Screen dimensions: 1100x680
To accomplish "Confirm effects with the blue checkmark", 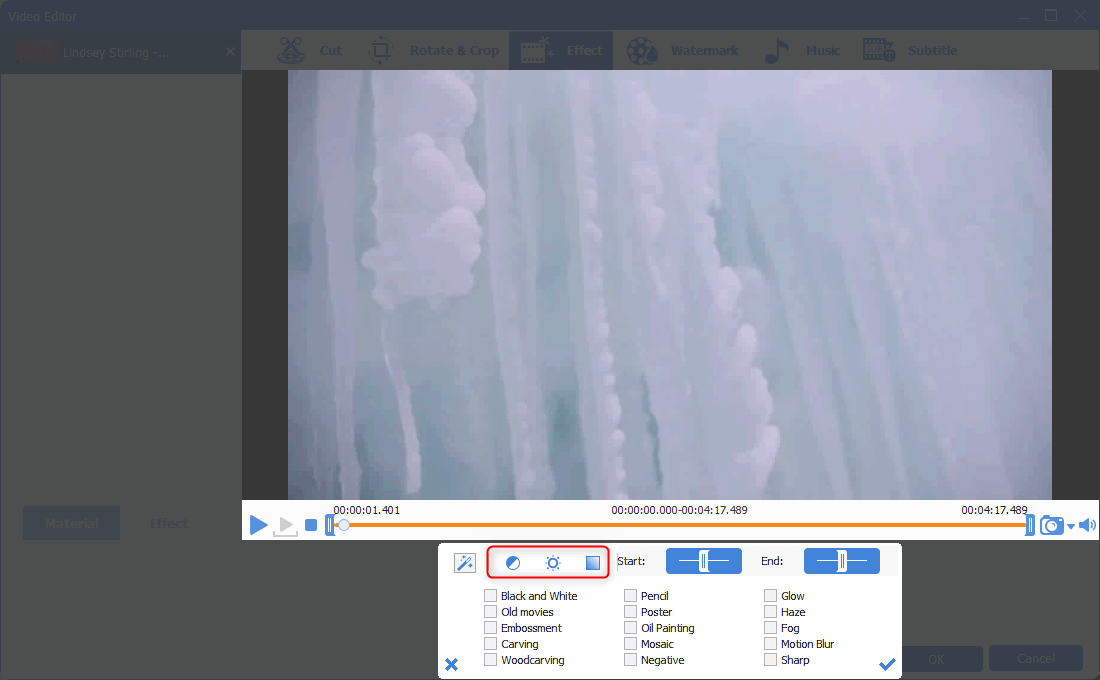I will tap(887, 664).
